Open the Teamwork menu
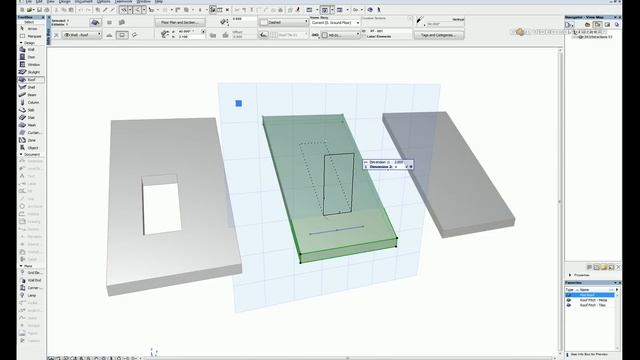The height and width of the screenshot is (360, 640). [123, 2]
